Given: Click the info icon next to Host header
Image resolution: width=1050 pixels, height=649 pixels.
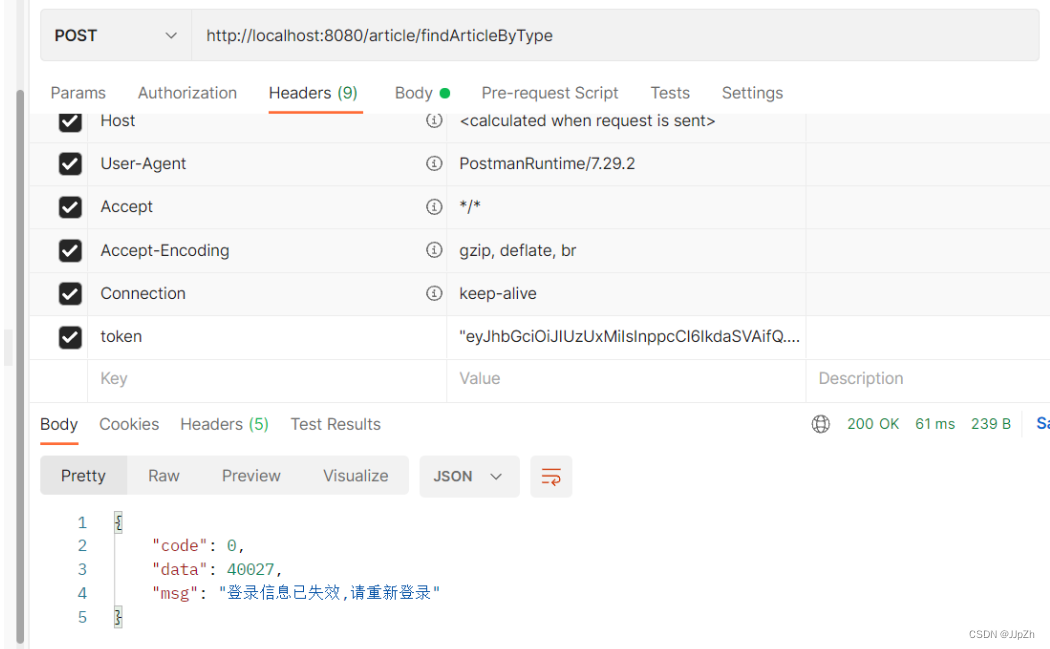Looking at the screenshot, I should tap(434, 121).
